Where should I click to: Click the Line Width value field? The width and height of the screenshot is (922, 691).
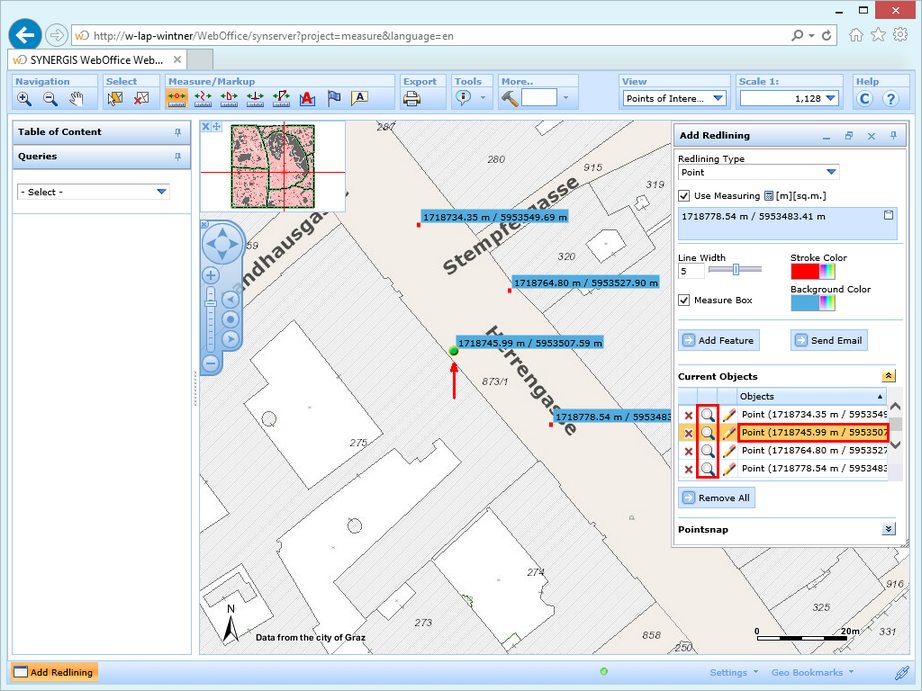pos(690,269)
